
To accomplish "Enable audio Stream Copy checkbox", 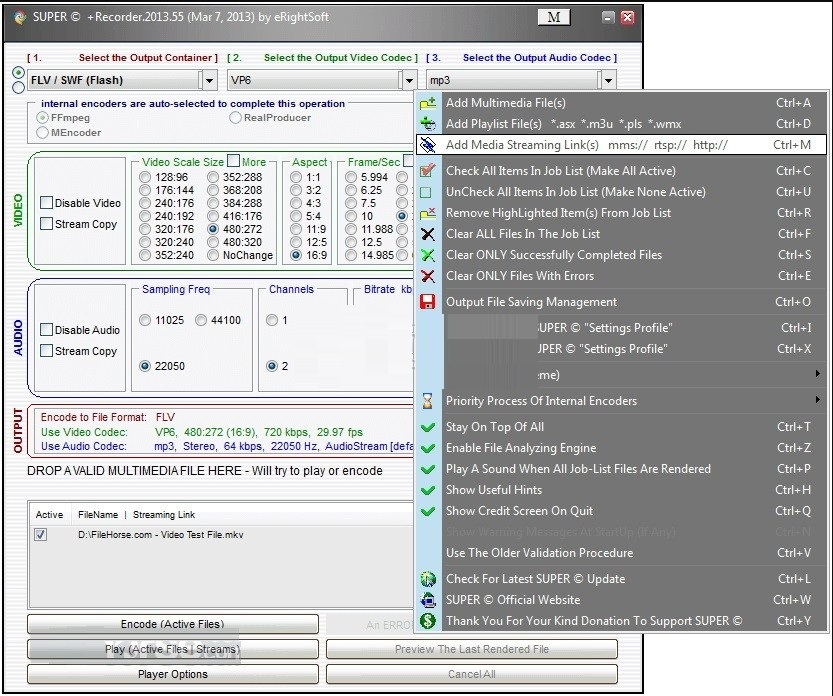I will click(46, 351).
